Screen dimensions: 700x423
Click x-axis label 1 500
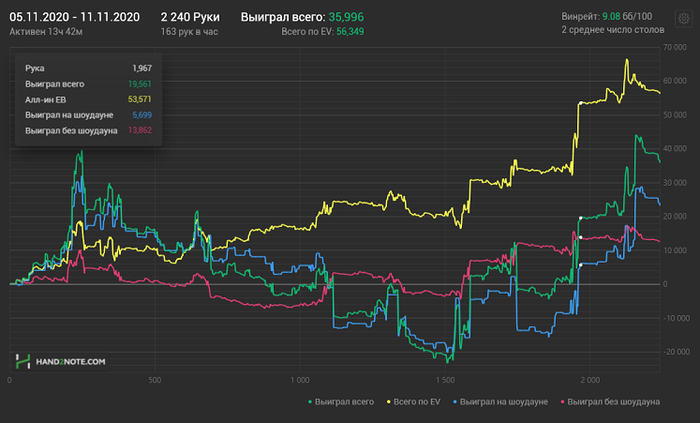point(446,380)
